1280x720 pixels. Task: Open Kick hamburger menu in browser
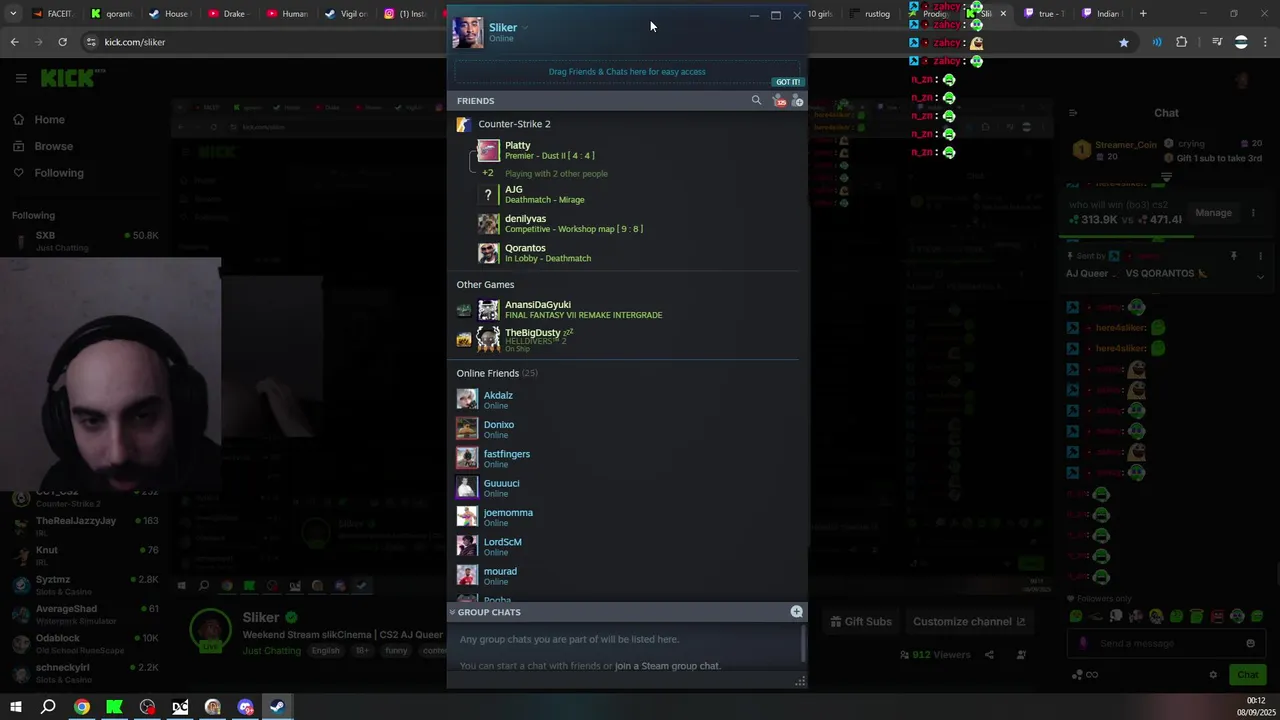21,78
